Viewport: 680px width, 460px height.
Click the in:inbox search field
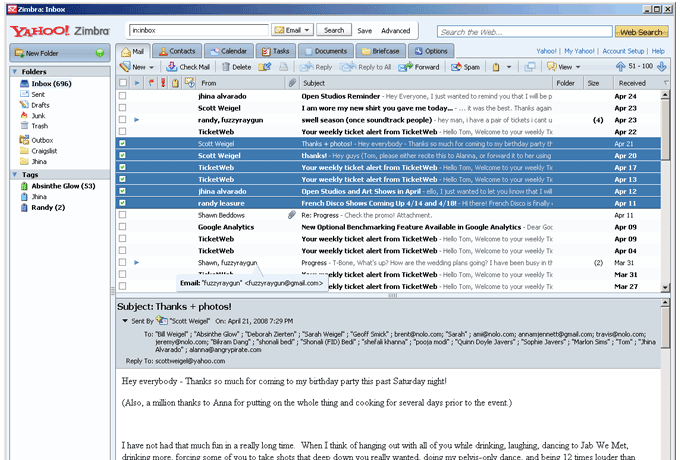point(199,30)
